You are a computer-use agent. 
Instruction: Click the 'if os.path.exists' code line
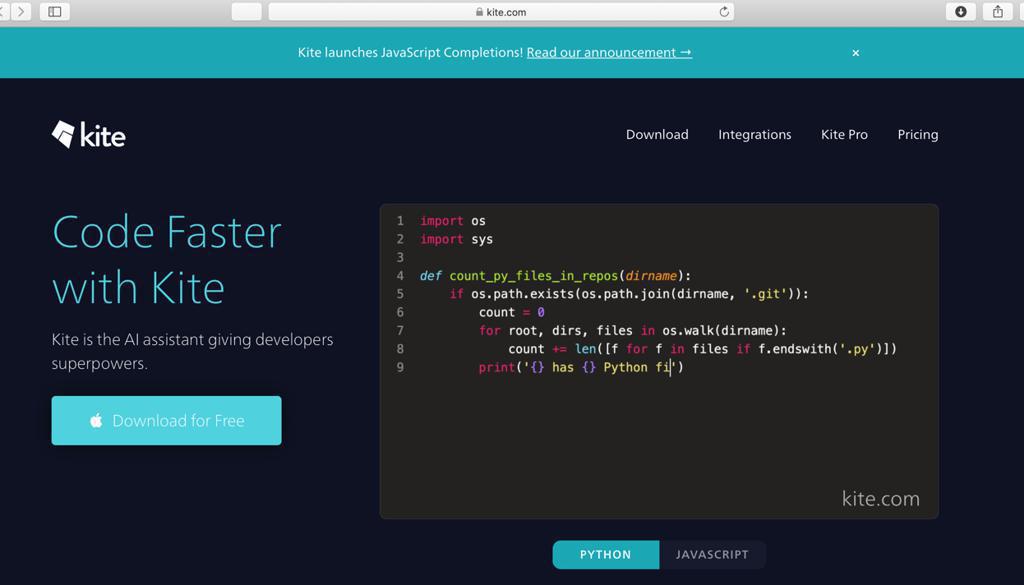click(629, 294)
